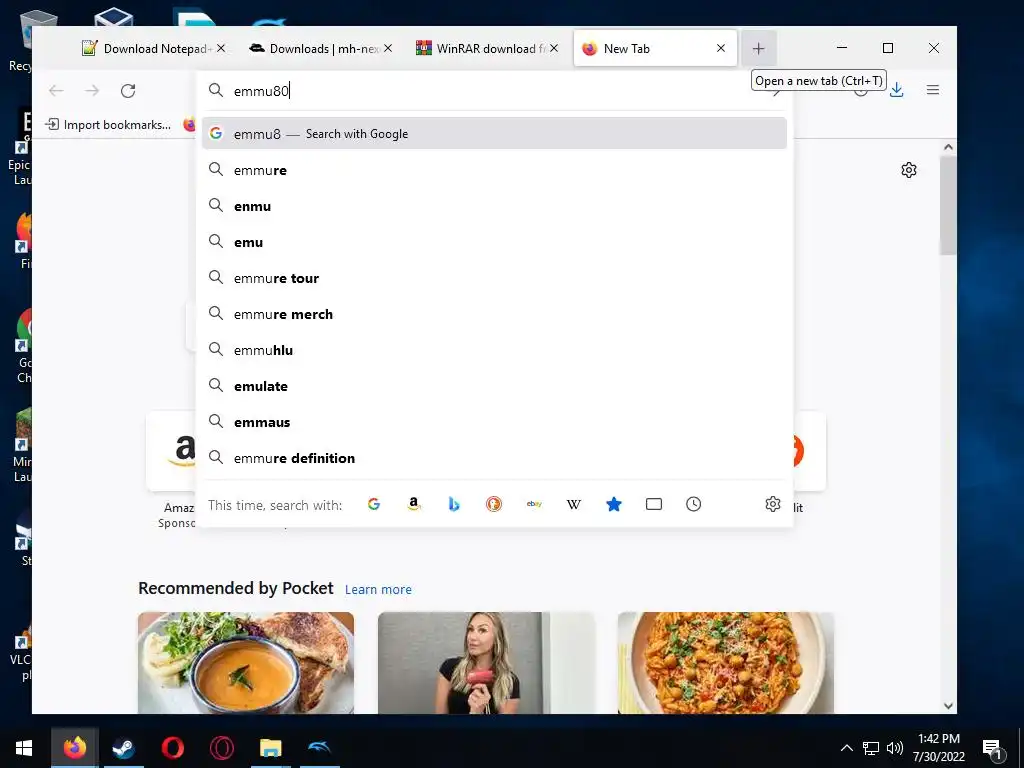Open the Windows notification center

(992, 748)
